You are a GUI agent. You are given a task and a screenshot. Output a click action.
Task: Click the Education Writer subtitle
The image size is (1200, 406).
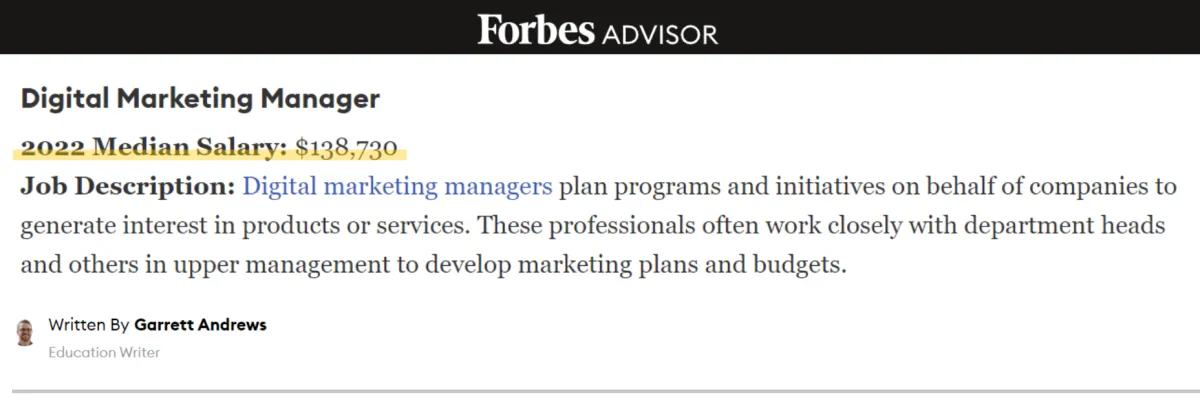click(104, 352)
